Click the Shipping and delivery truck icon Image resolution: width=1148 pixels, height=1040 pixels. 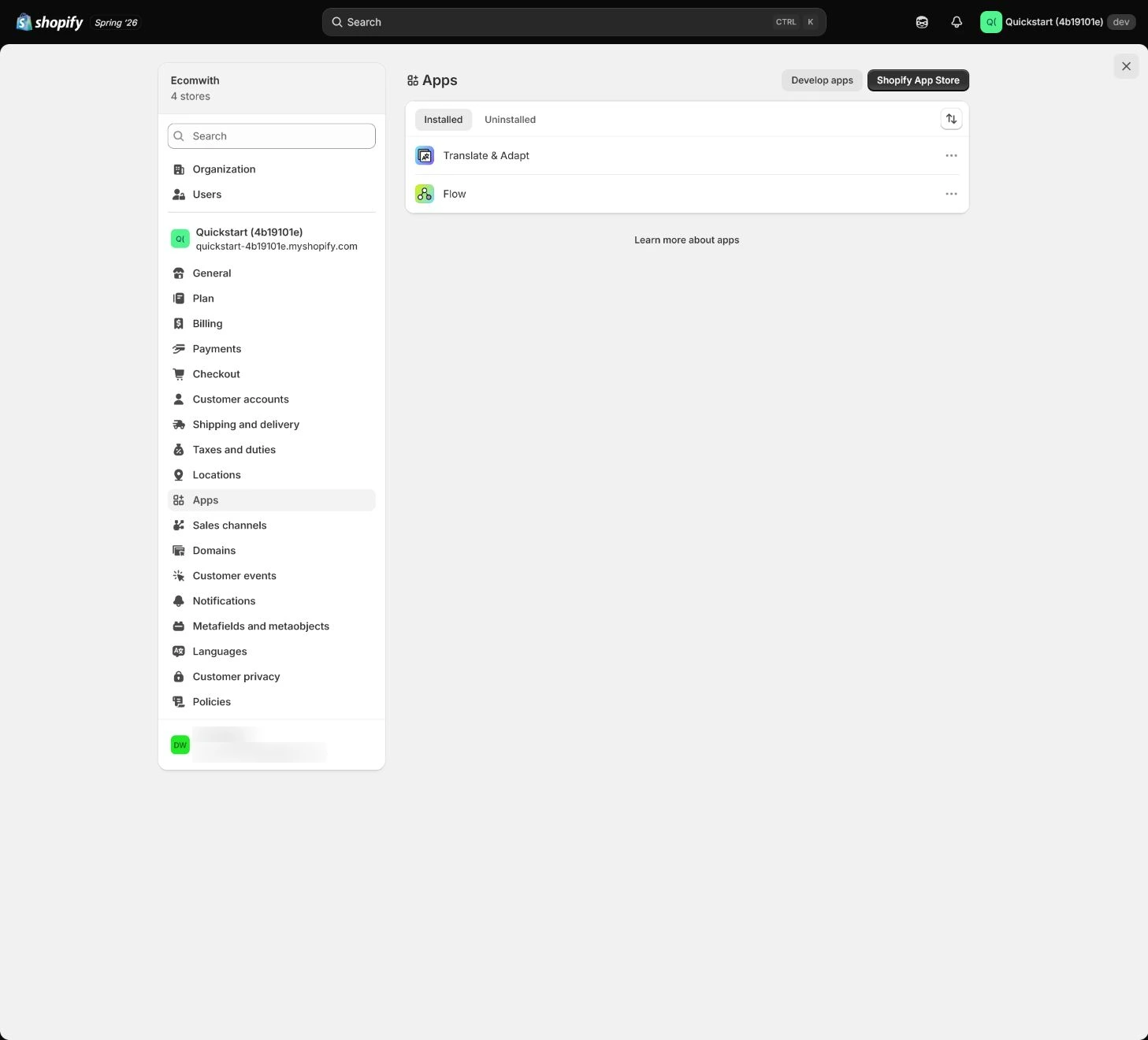coord(179,425)
